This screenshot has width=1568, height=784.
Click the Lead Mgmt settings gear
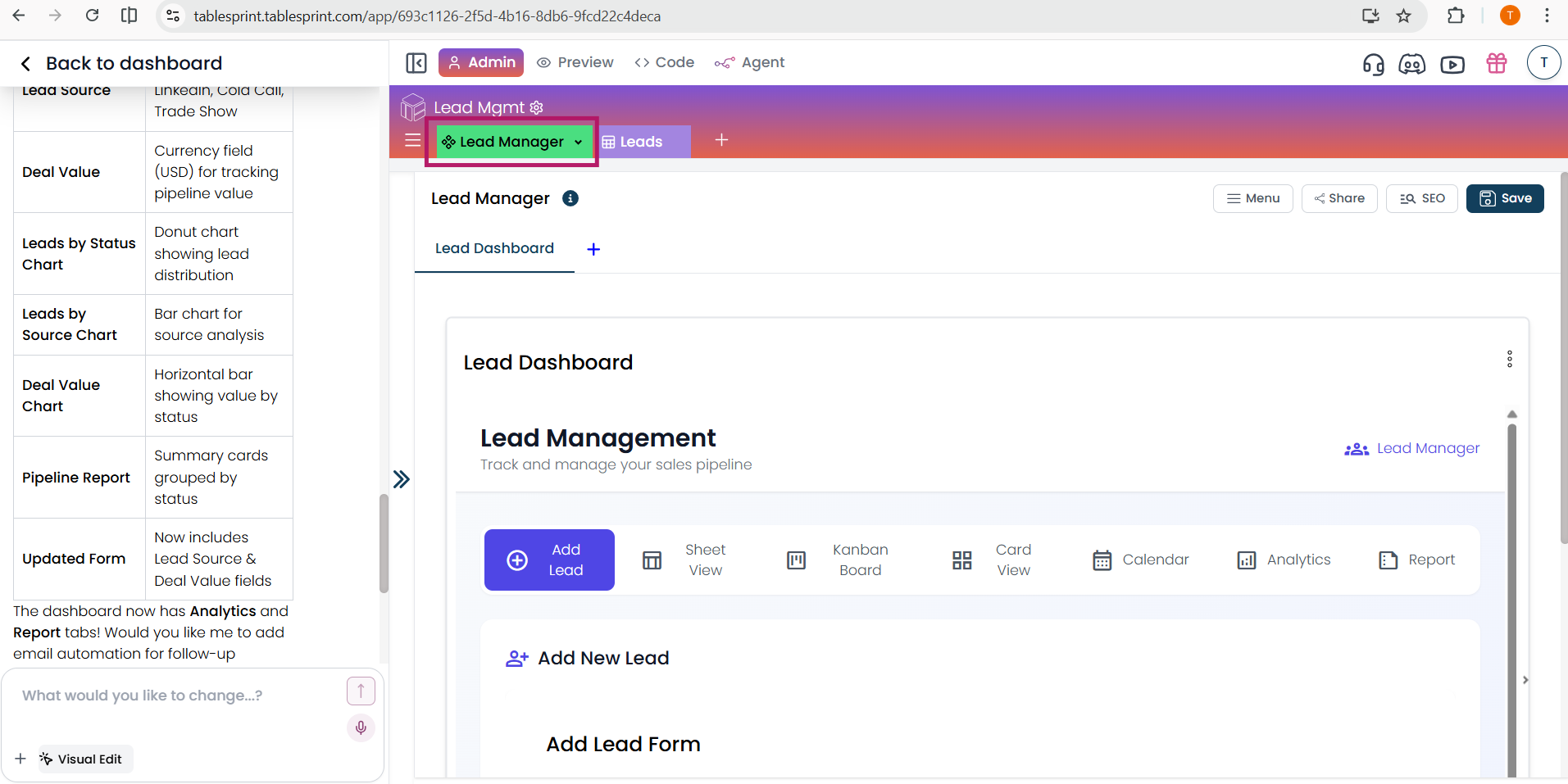[537, 107]
